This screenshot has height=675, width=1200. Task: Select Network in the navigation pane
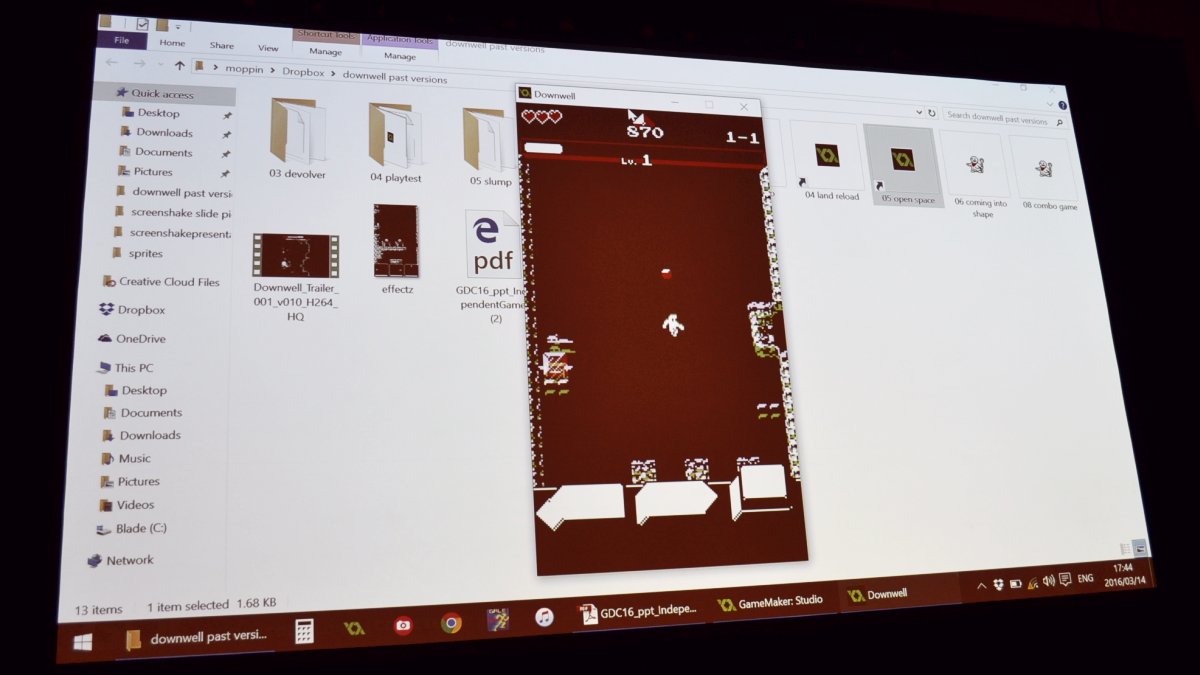point(121,560)
